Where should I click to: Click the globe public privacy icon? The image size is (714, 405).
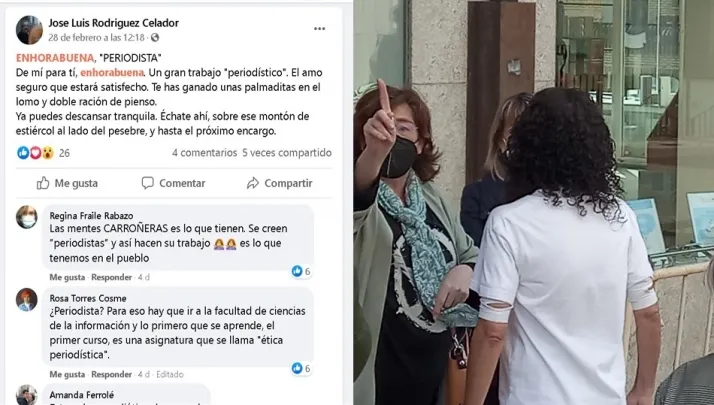[x=155, y=38]
